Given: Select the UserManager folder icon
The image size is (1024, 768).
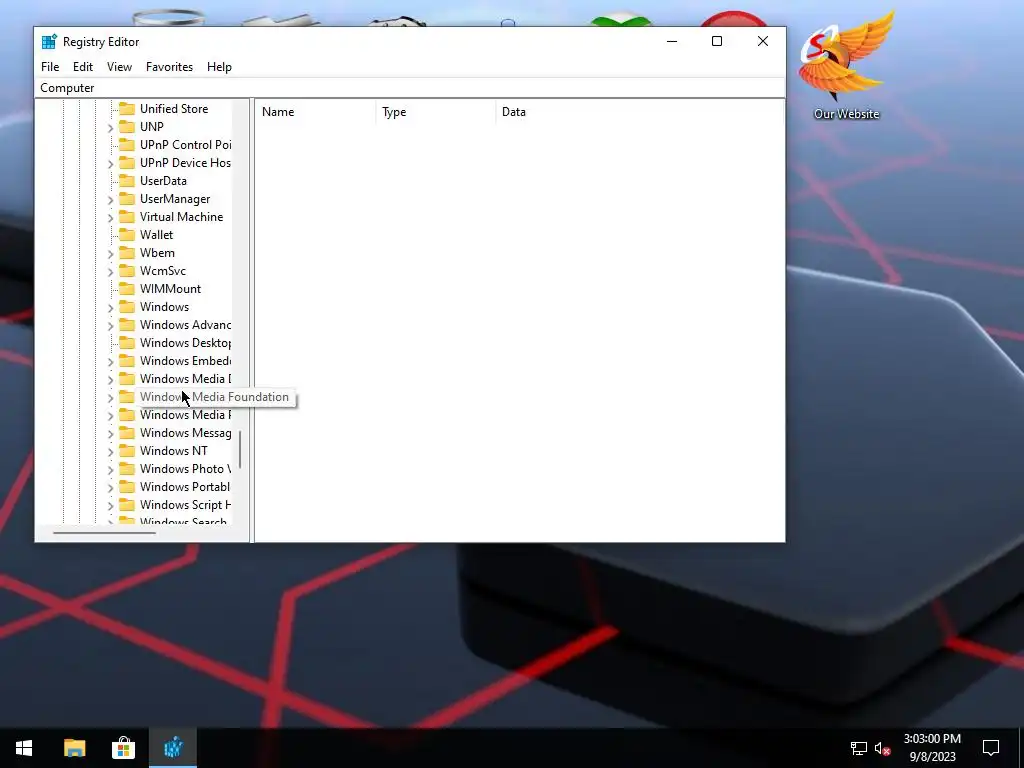Looking at the screenshot, I should click(x=127, y=199).
